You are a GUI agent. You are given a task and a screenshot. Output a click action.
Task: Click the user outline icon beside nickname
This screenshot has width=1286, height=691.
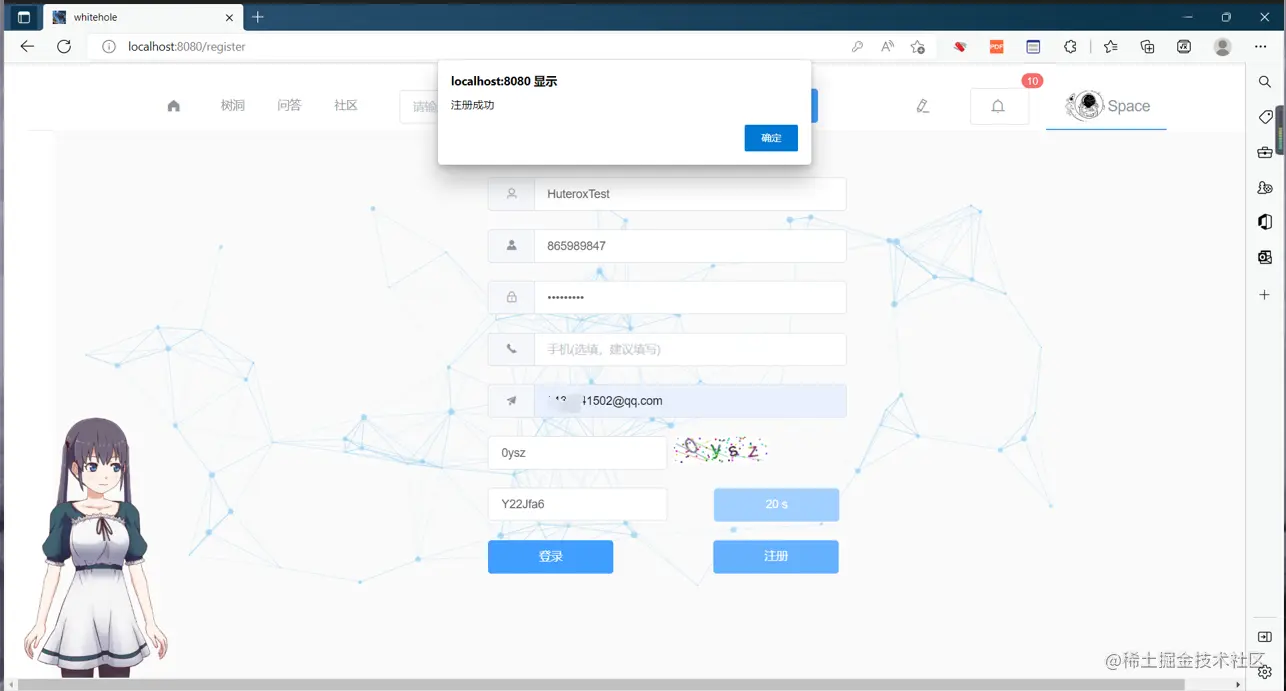pos(511,194)
